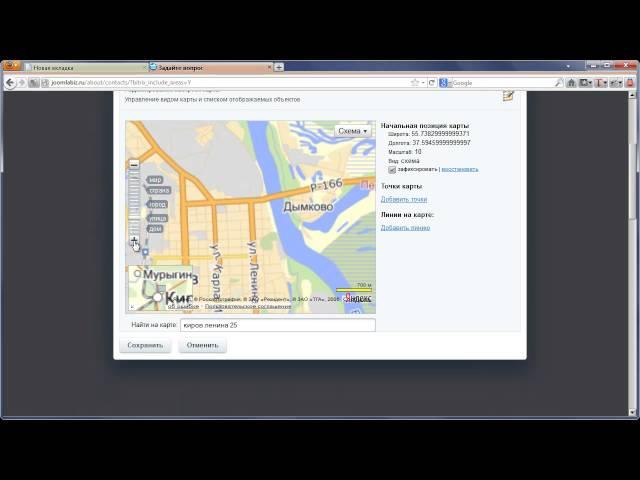Click the edit note icon in dialog header
This screenshot has width=640, height=480.
(508, 96)
